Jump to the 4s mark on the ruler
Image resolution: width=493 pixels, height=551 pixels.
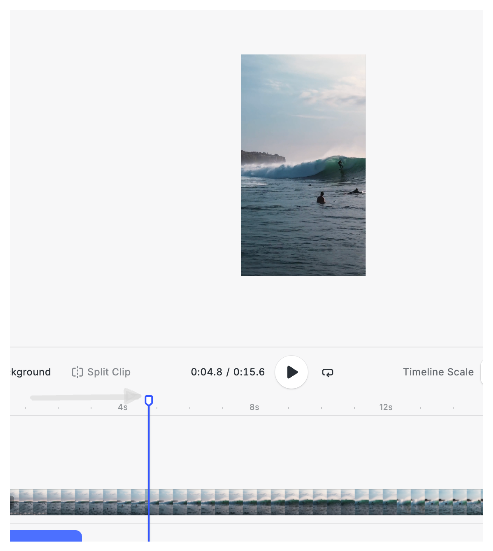[x=122, y=407]
